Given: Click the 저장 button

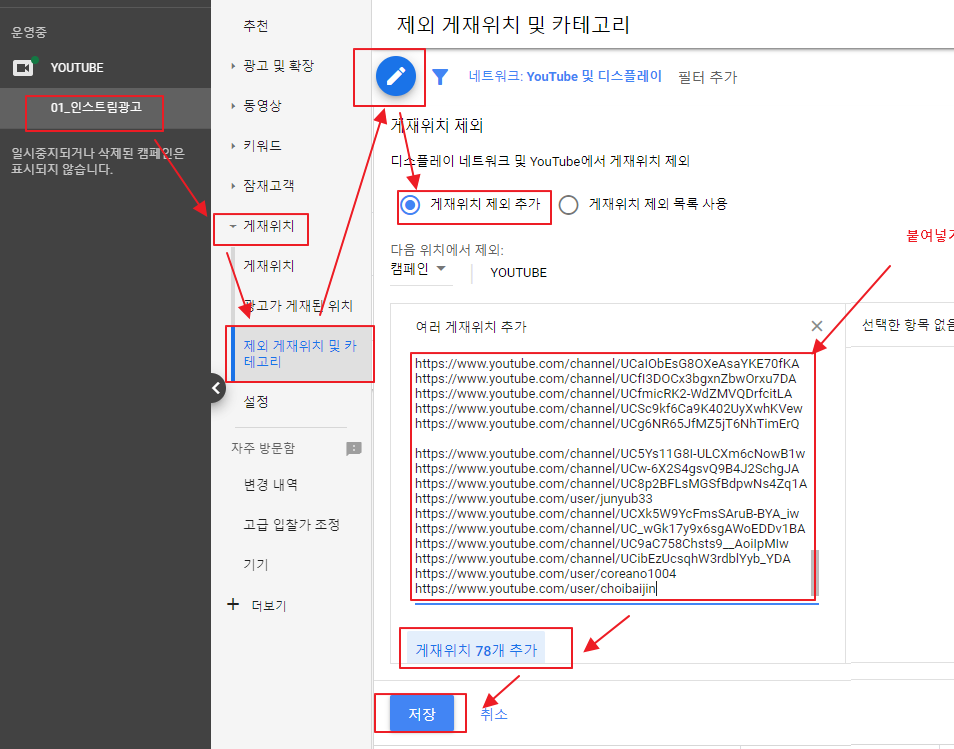Looking at the screenshot, I should coord(422,713).
